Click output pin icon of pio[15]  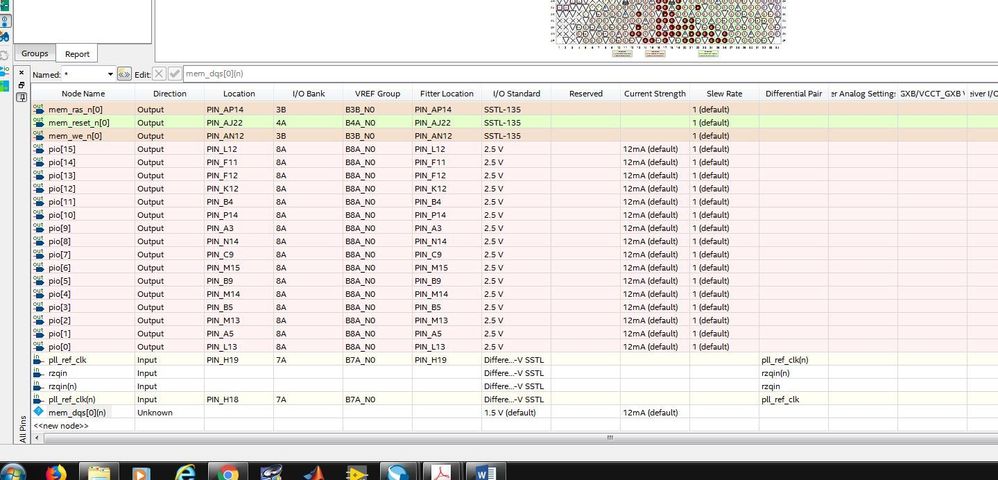coord(39,149)
